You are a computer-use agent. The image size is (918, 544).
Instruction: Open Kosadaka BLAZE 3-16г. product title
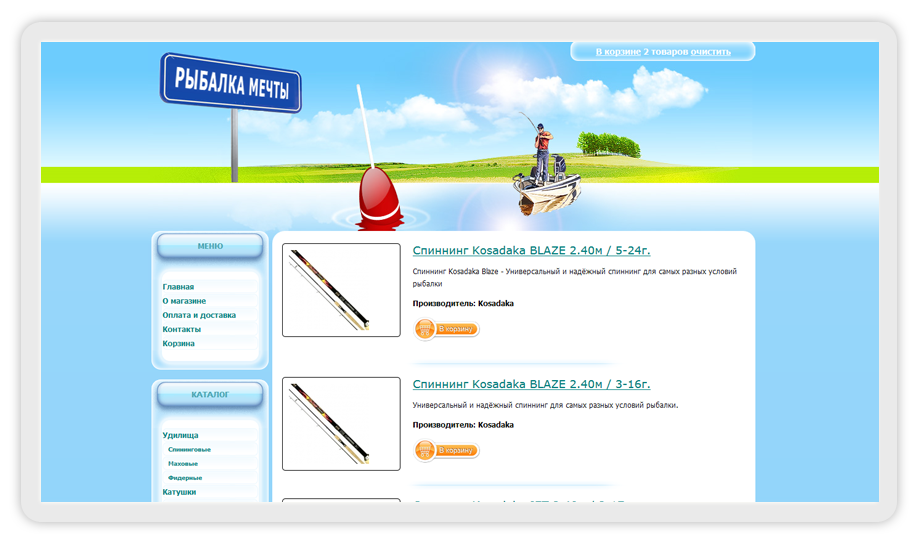click(x=531, y=384)
